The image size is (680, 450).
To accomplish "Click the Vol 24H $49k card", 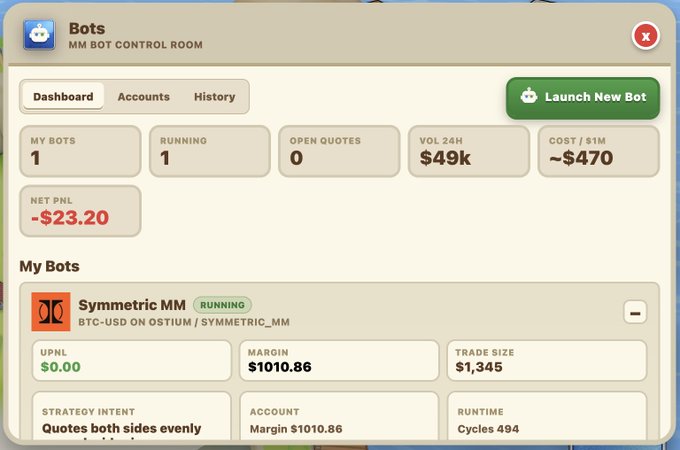I will tap(469, 151).
